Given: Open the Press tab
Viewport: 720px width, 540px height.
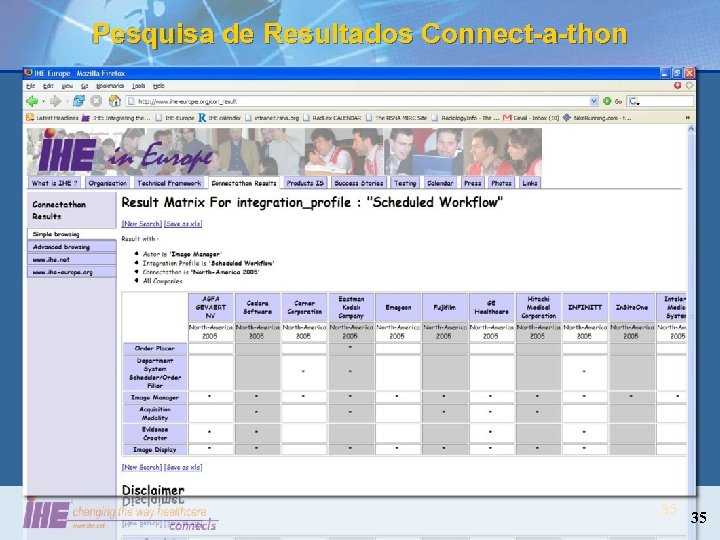Looking at the screenshot, I should pyautogui.click(x=472, y=183).
